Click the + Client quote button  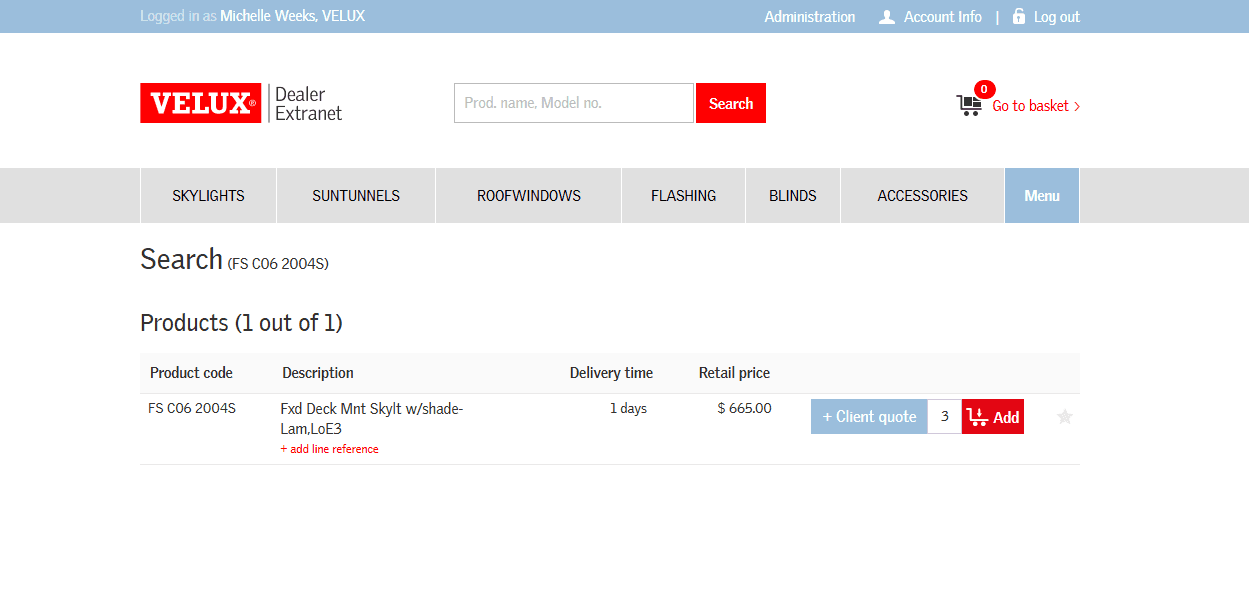[x=869, y=417]
